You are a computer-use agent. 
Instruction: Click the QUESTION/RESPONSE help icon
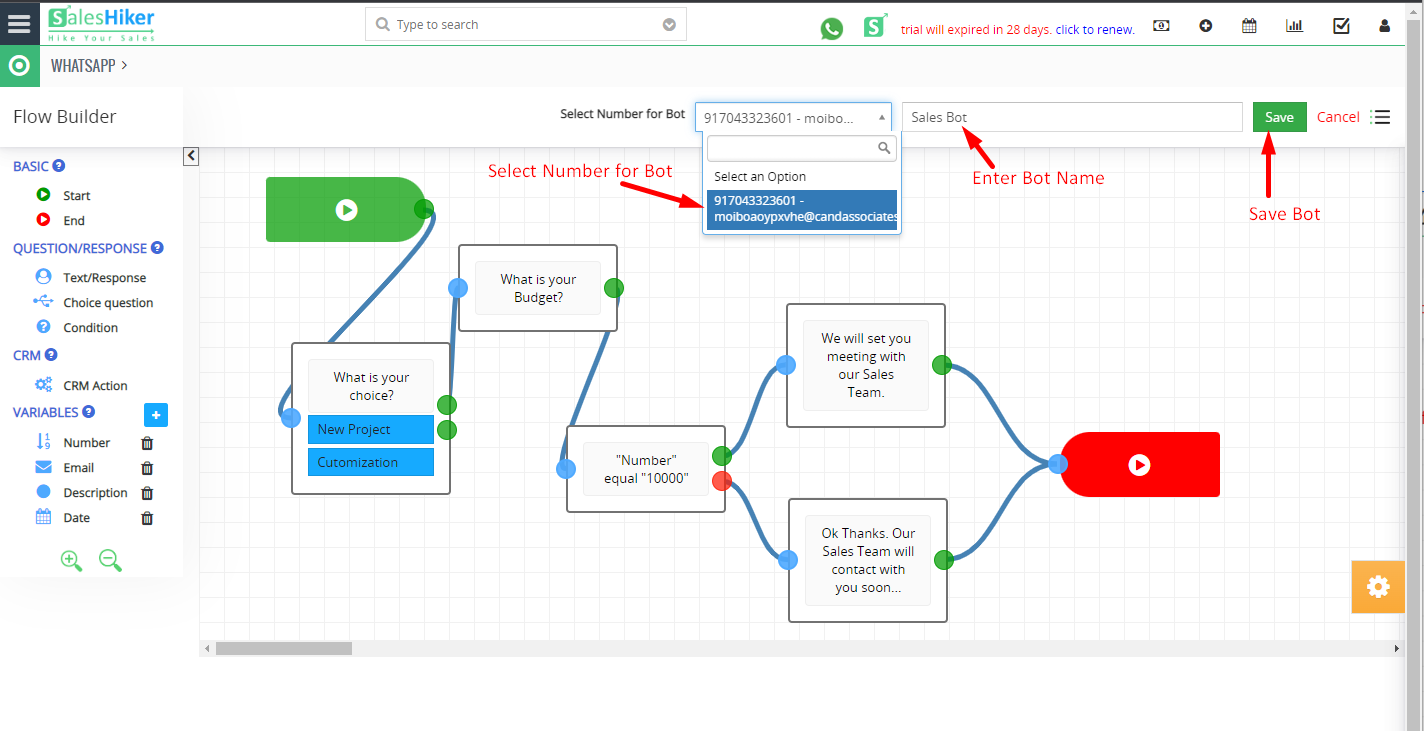pyautogui.click(x=157, y=248)
